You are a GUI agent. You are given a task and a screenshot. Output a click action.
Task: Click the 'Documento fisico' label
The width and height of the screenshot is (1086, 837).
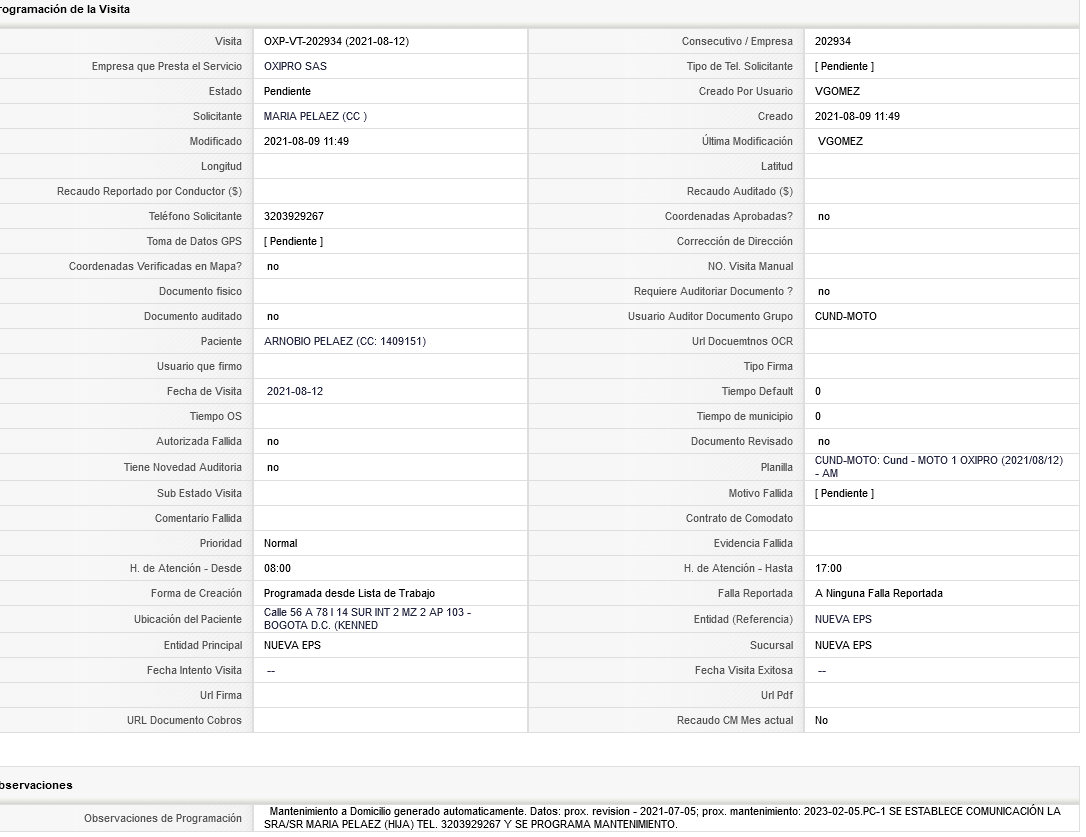[200, 292]
